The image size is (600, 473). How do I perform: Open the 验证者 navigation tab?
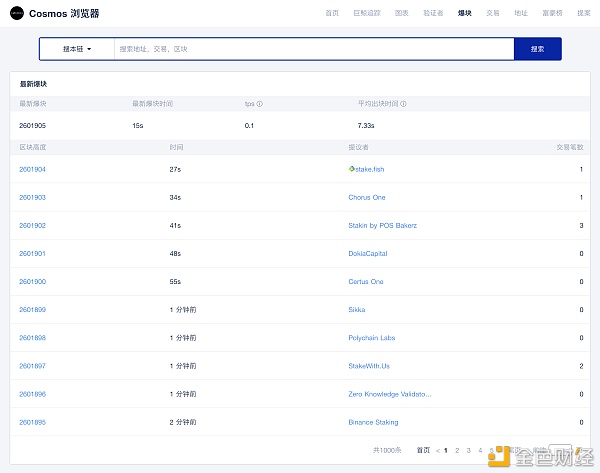tap(433, 13)
